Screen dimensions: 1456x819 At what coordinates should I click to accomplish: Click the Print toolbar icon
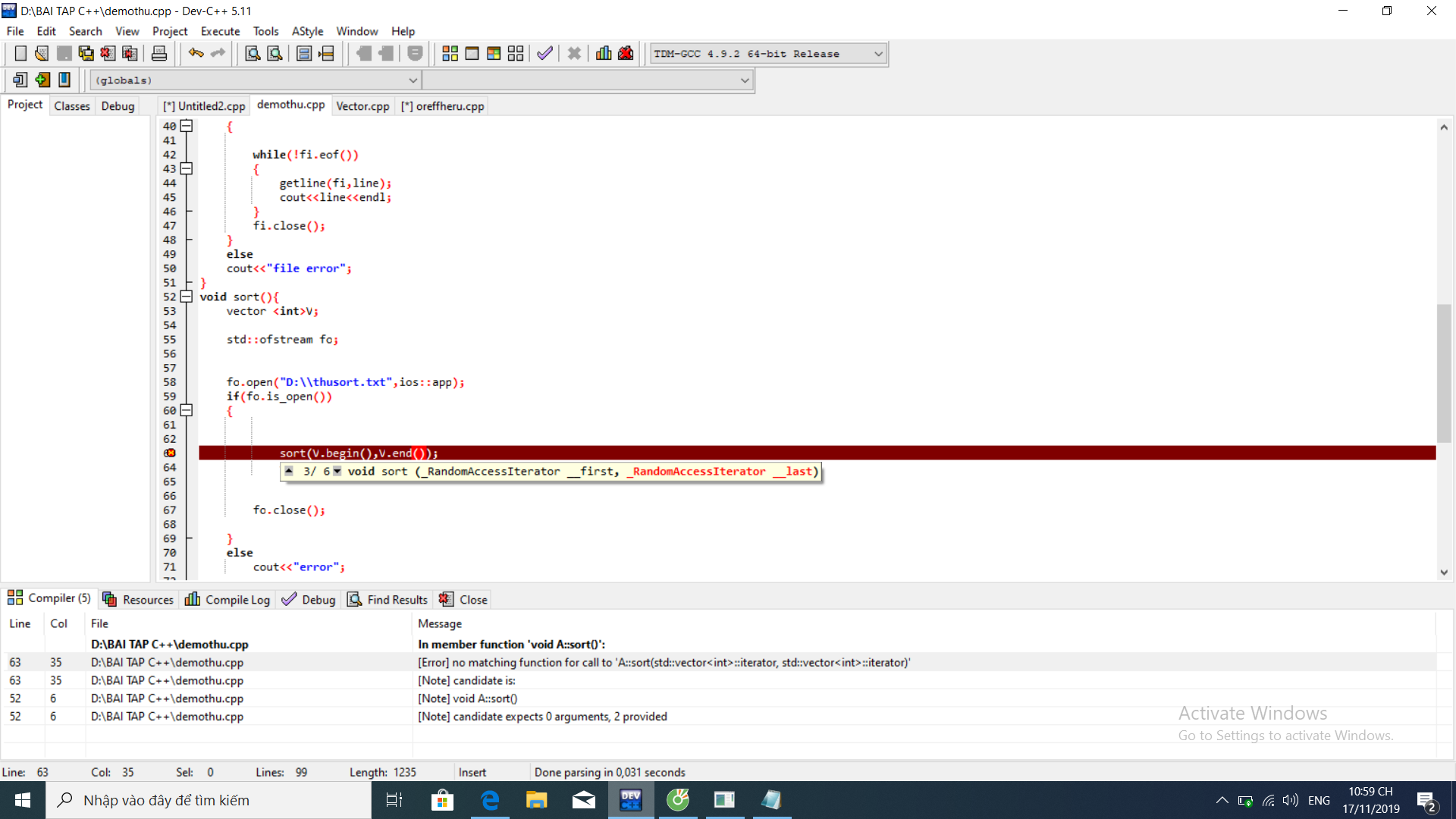(159, 53)
